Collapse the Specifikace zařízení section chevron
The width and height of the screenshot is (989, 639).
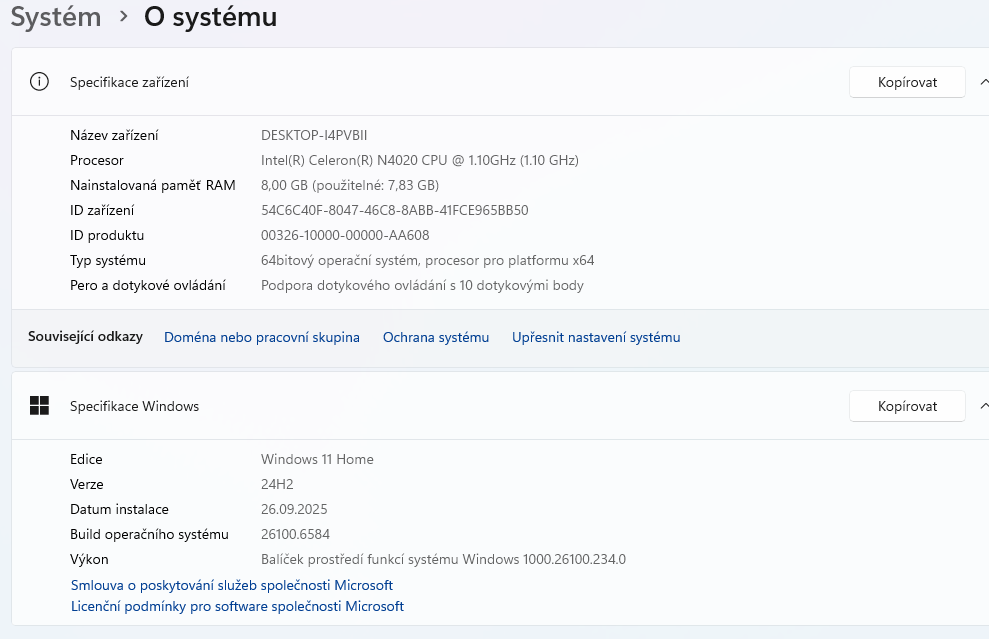tap(984, 81)
